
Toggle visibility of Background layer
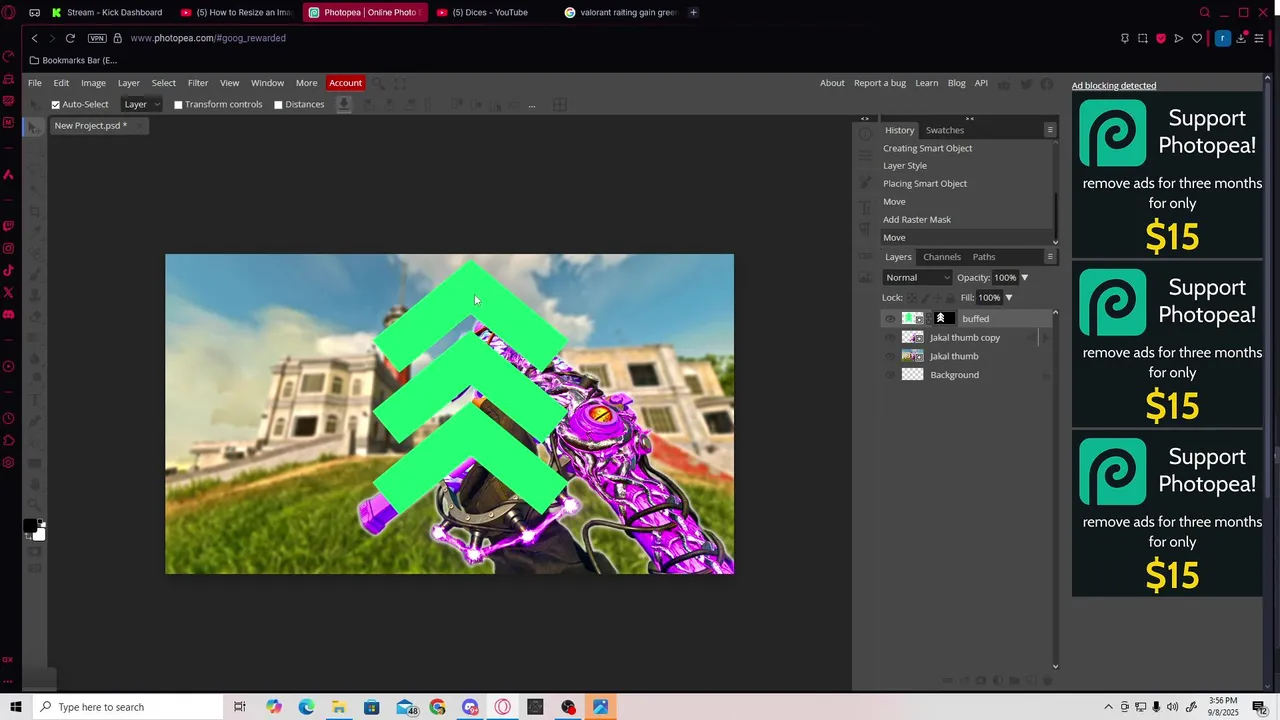pos(890,375)
